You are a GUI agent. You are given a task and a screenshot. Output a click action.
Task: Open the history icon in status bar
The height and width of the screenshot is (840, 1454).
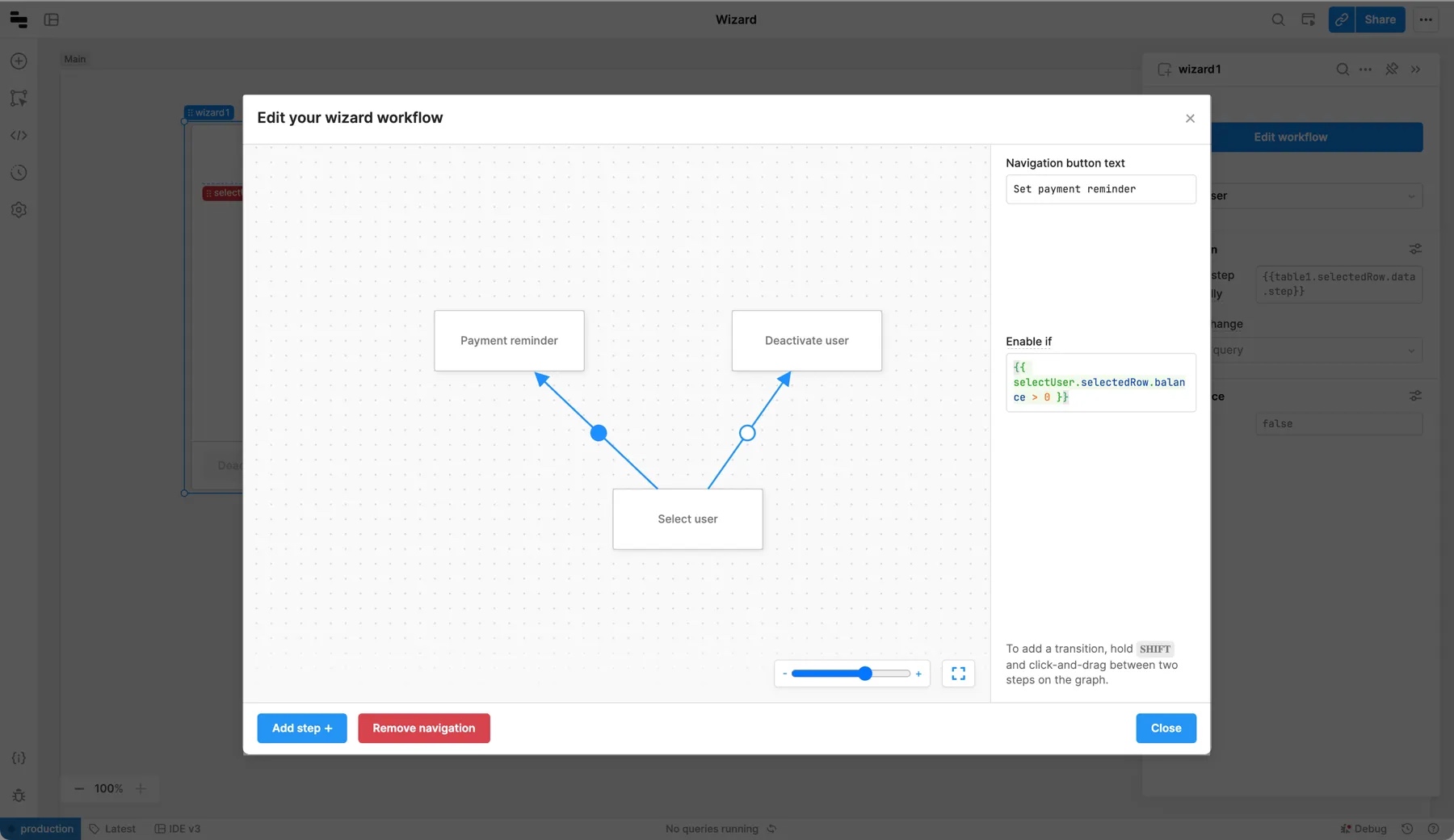pos(1407,829)
